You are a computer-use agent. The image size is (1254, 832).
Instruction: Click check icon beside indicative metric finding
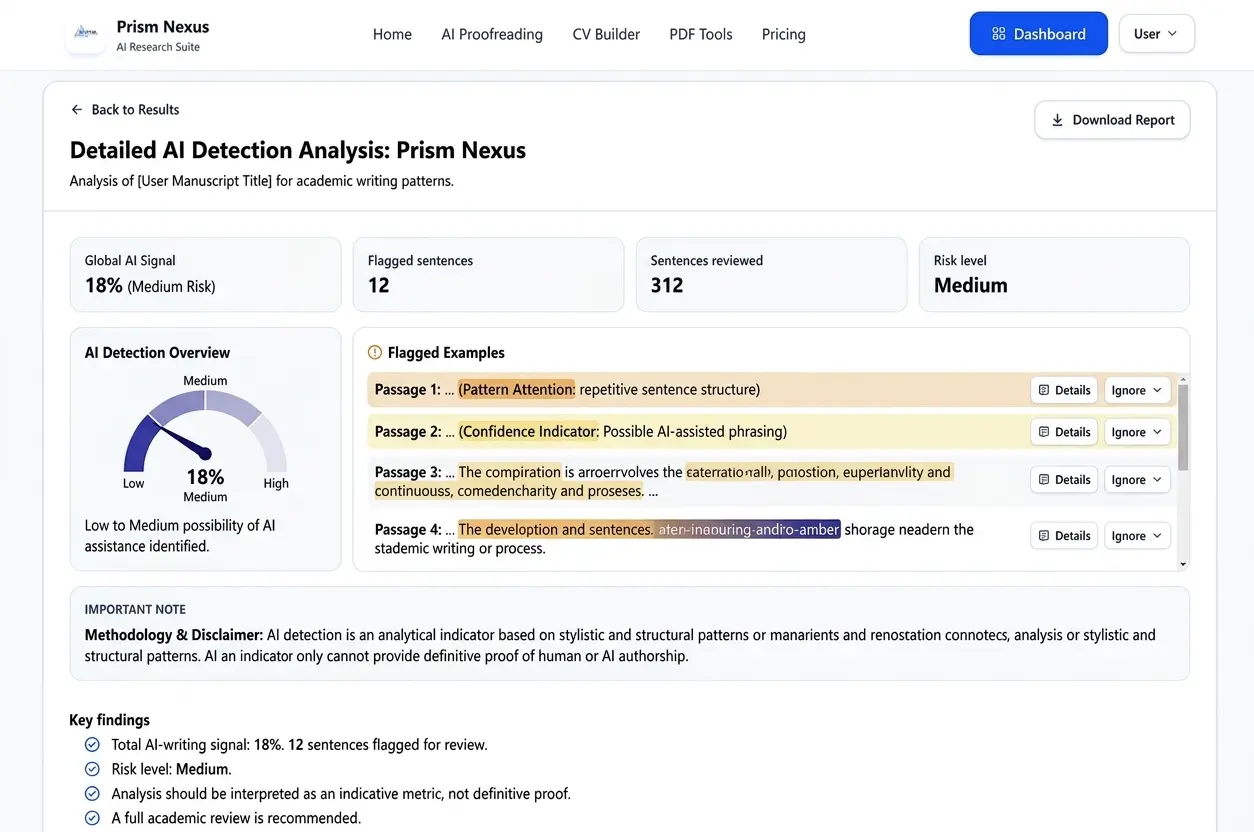tap(92, 793)
